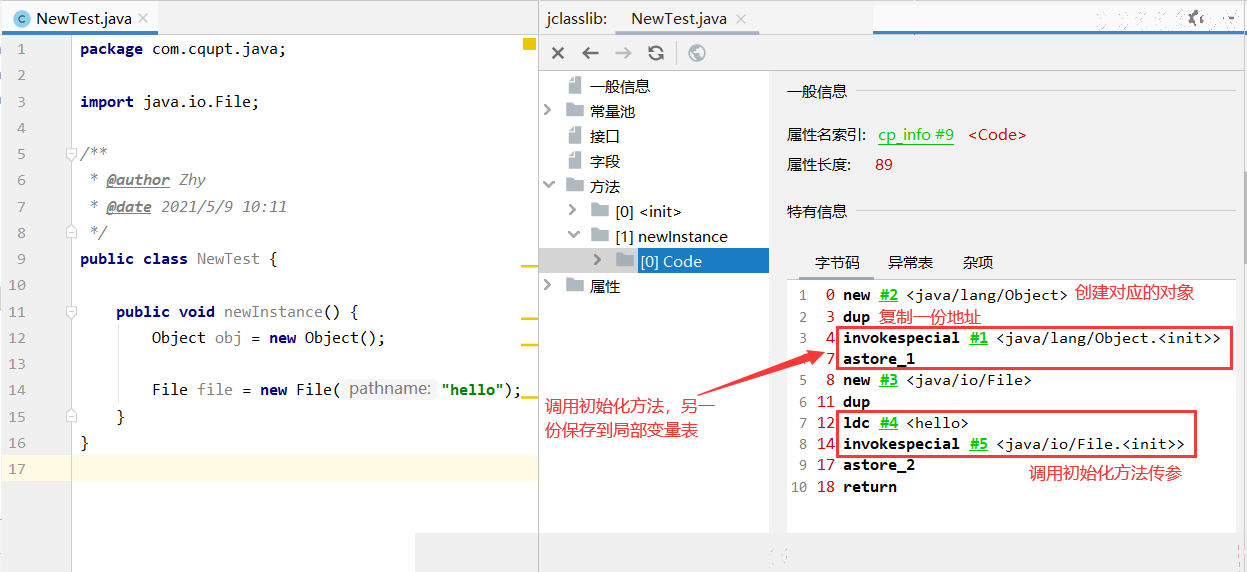Close the NewTest.java editor tab
The width and height of the screenshot is (1247, 572).
pyautogui.click(x=143, y=18)
